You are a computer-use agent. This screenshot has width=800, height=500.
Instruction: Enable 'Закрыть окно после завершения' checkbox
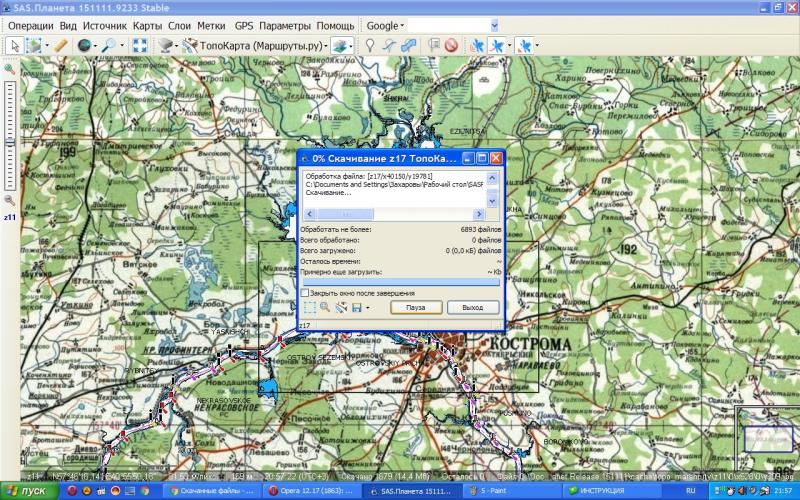pos(305,292)
